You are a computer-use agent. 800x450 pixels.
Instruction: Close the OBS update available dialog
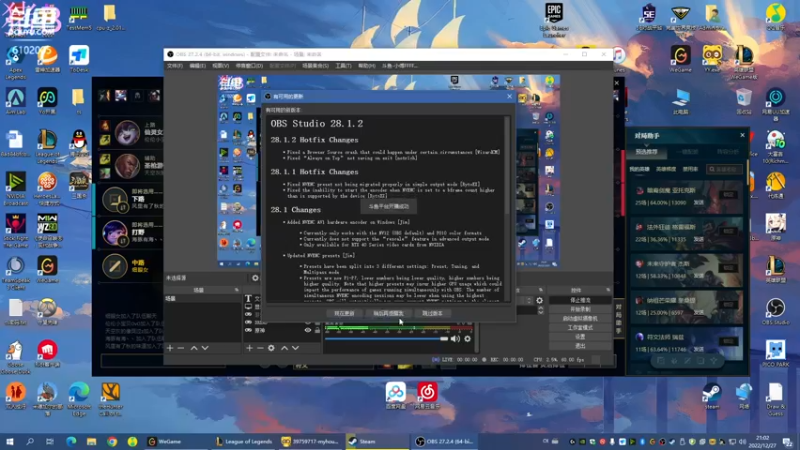(x=509, y=96)
